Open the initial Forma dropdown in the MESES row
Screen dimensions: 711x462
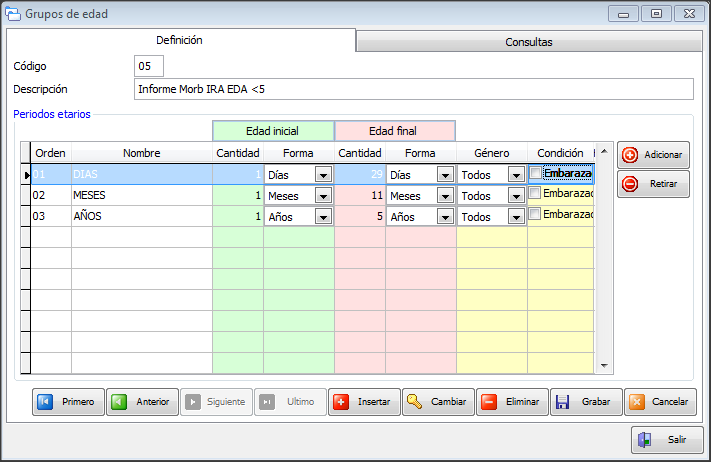point(323,195)
